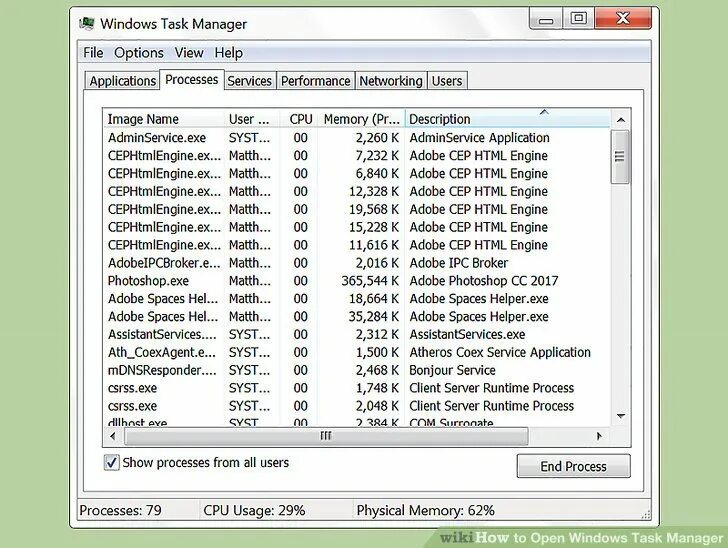Click the vertical scrollbar up arrow
This screenshot has width=728, height=548.
point(621,120)
